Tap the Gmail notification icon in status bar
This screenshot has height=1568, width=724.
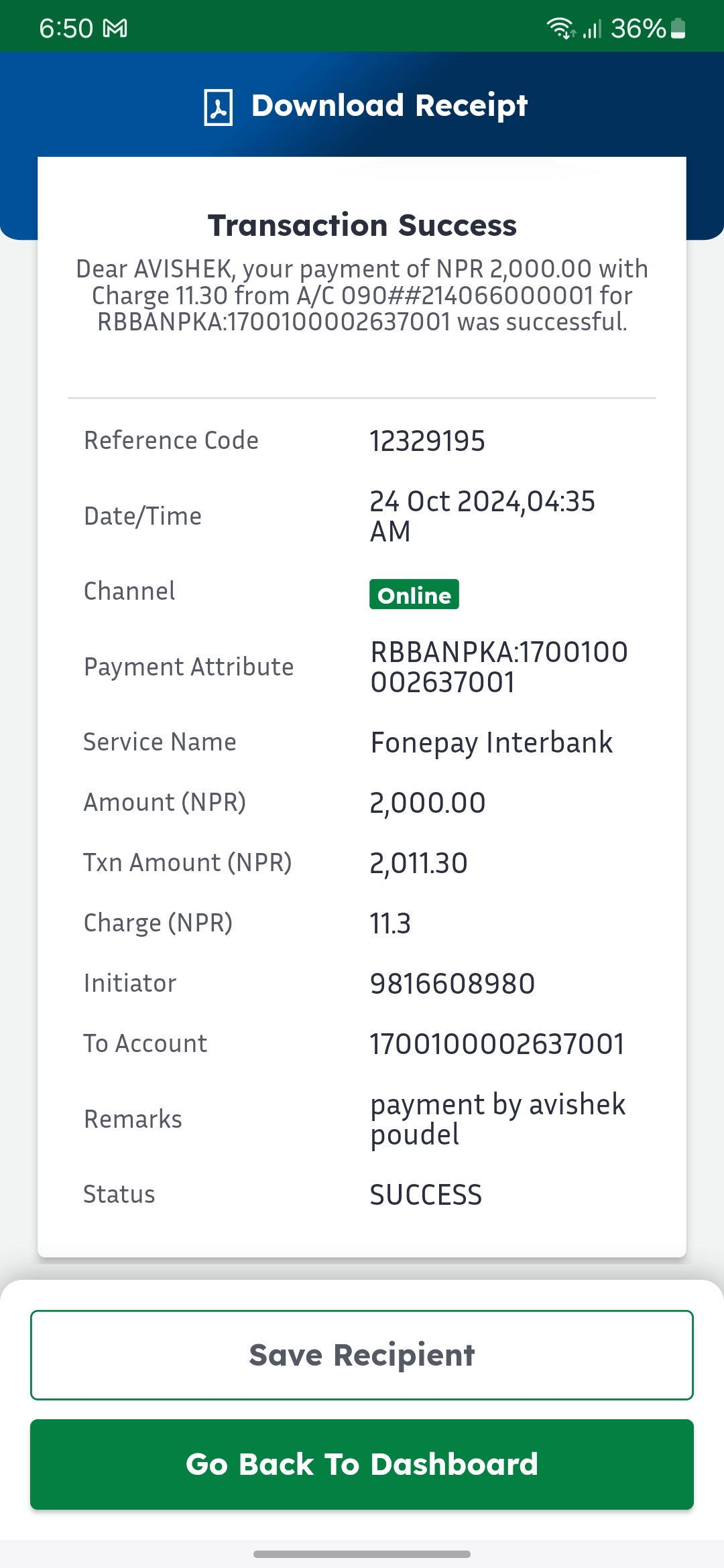coord(115,28)
